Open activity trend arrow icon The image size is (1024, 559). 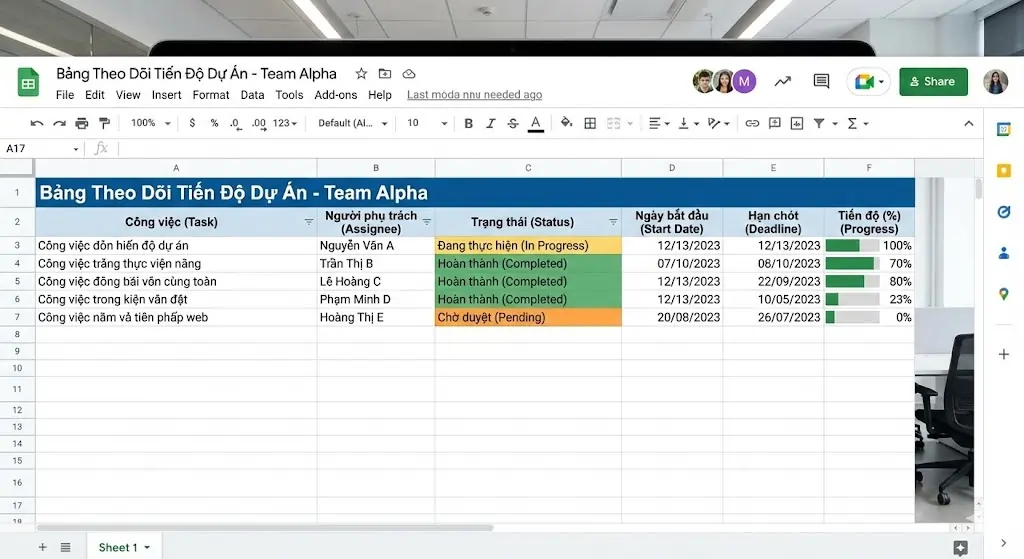pyautogui.click(x=782, y=82)
